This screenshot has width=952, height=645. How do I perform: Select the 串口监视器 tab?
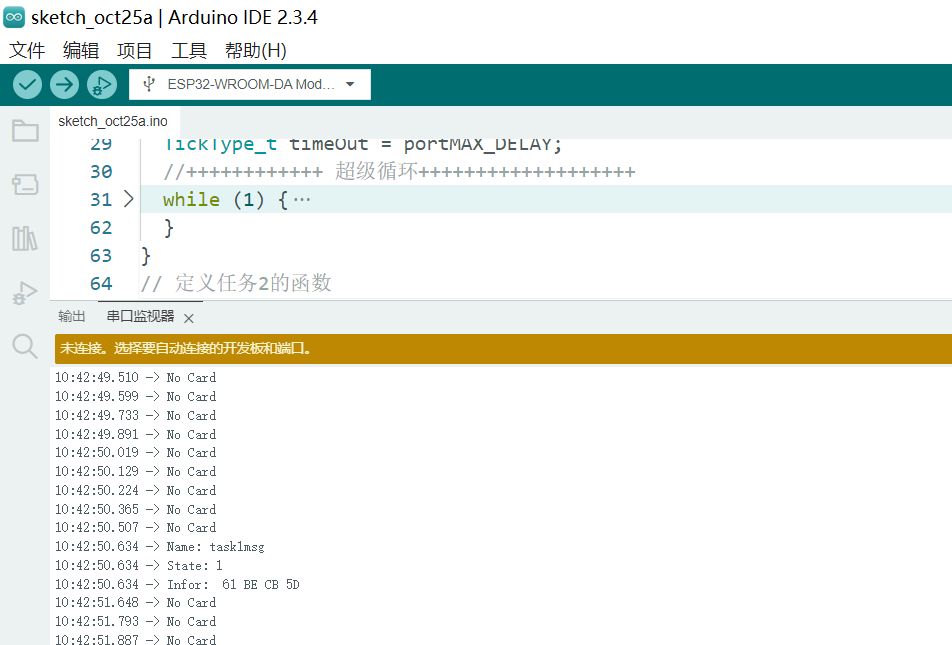coord(140,316)
